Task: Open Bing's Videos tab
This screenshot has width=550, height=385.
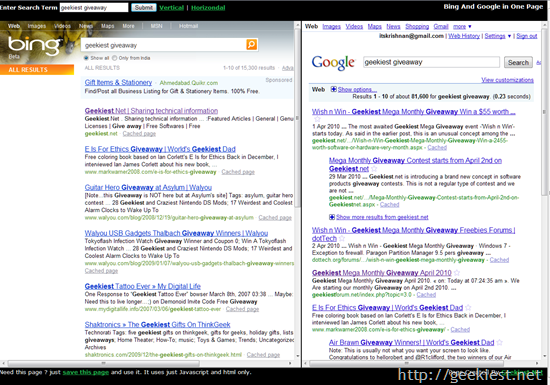Action: tap(62, 26)
